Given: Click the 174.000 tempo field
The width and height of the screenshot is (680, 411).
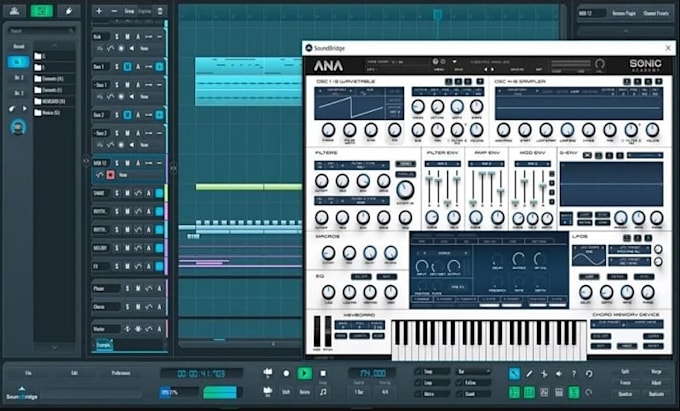Looking at the screenshot, I should coord(373,373).
